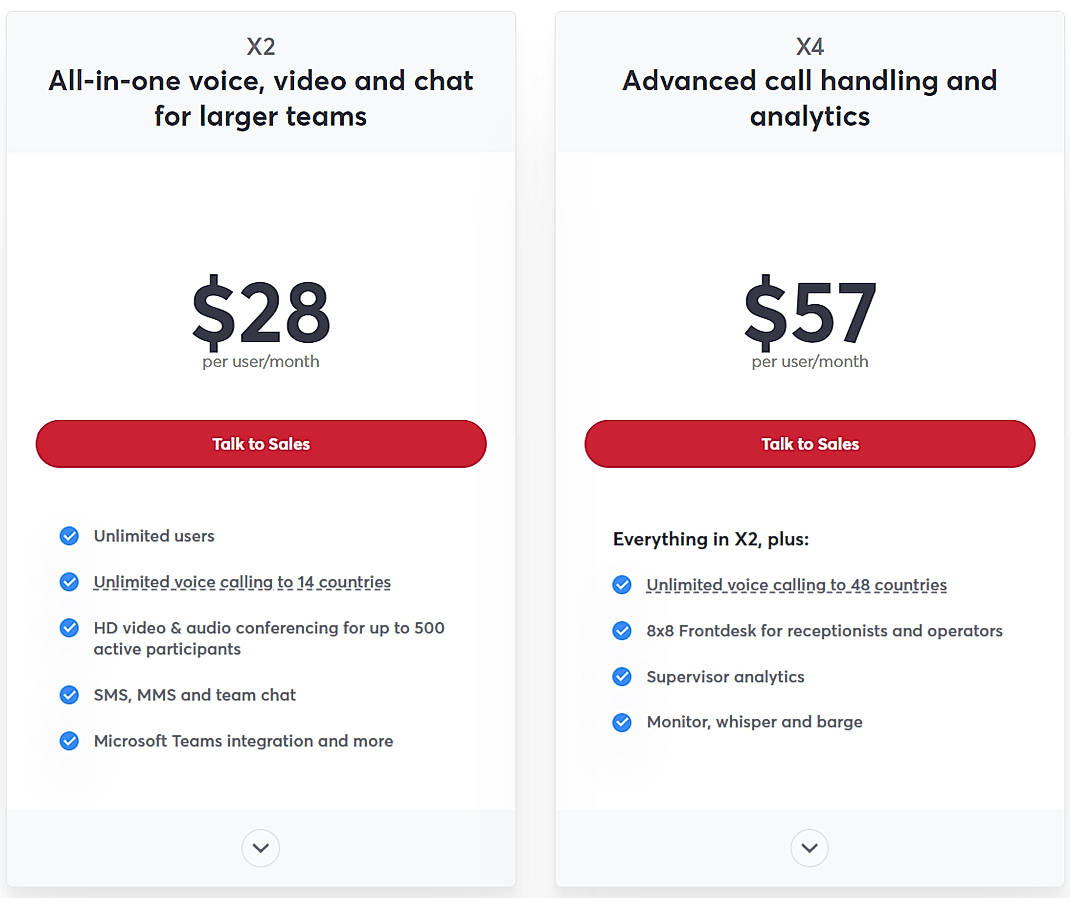Click the checkmark next to unlimited voice calling

(x=69, y=582)
